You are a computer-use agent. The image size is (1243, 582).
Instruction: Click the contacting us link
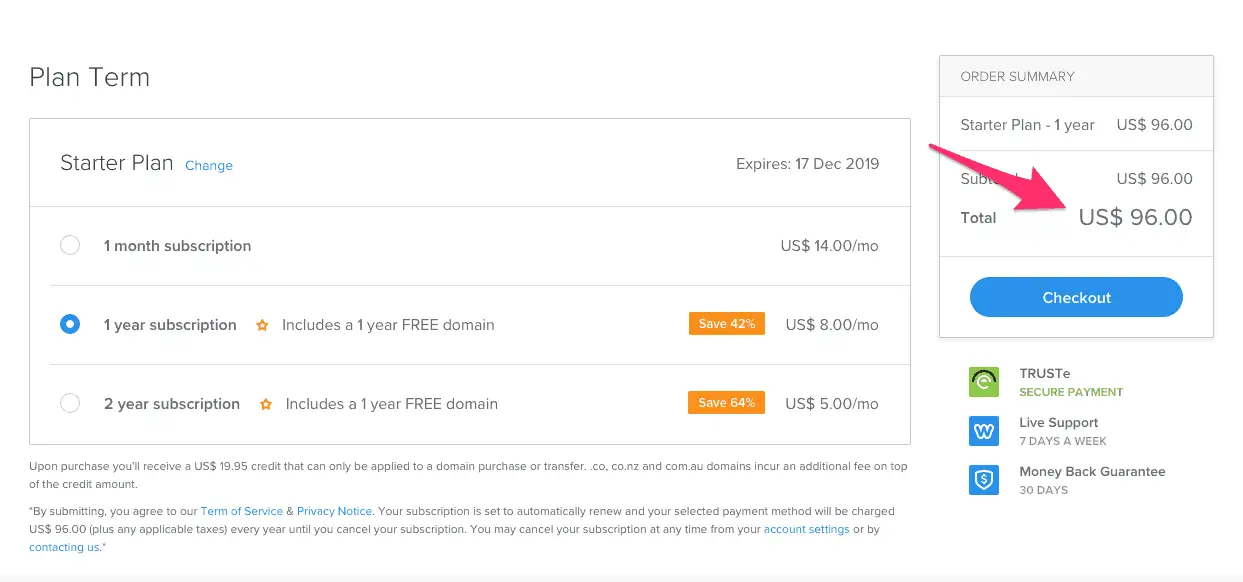point(65,547)
